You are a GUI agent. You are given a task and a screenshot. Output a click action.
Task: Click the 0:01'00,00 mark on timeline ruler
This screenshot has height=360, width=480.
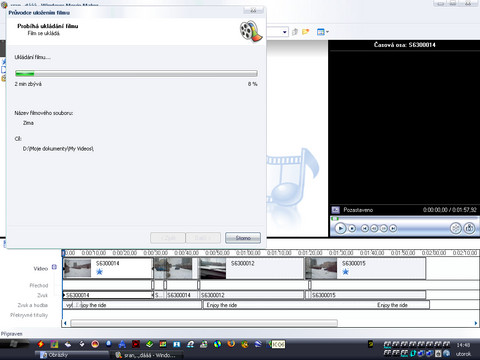point(248,253)
